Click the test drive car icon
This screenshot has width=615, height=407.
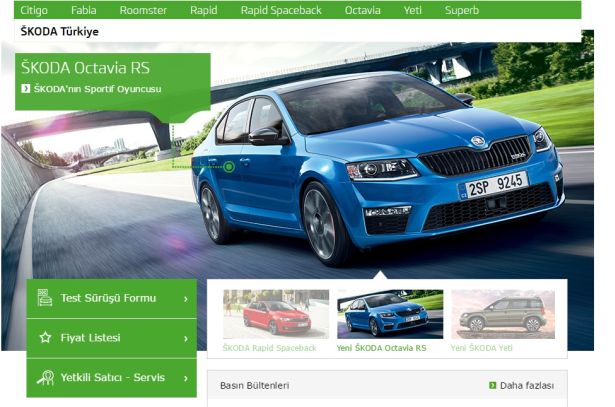pyautogui.click(x=45, y=298)
